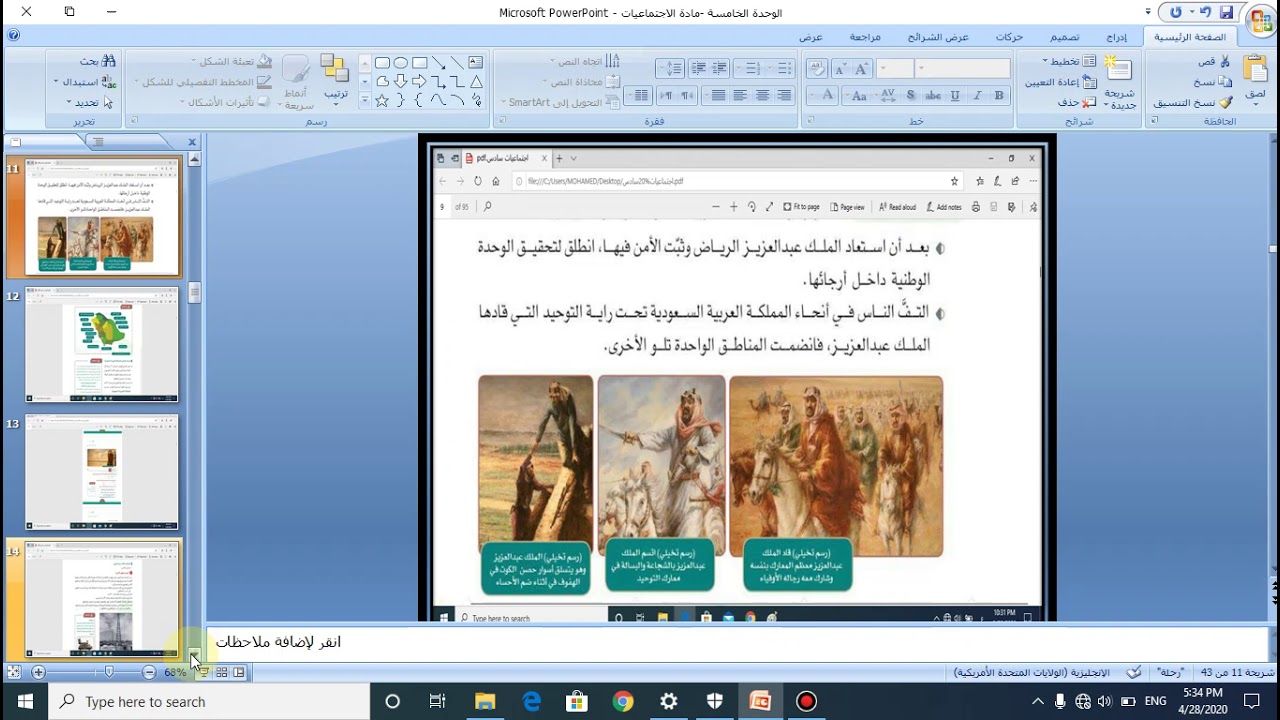Click the language indicator in status bar
The height and width of the screenshot is (720, 1280).
1032,672
